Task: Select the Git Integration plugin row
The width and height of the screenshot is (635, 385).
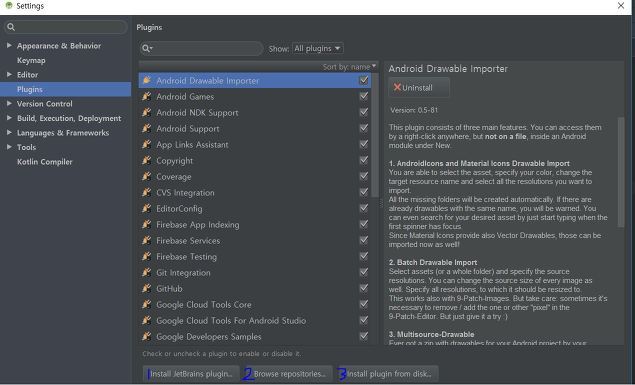Action: click(x=255, y=272)
